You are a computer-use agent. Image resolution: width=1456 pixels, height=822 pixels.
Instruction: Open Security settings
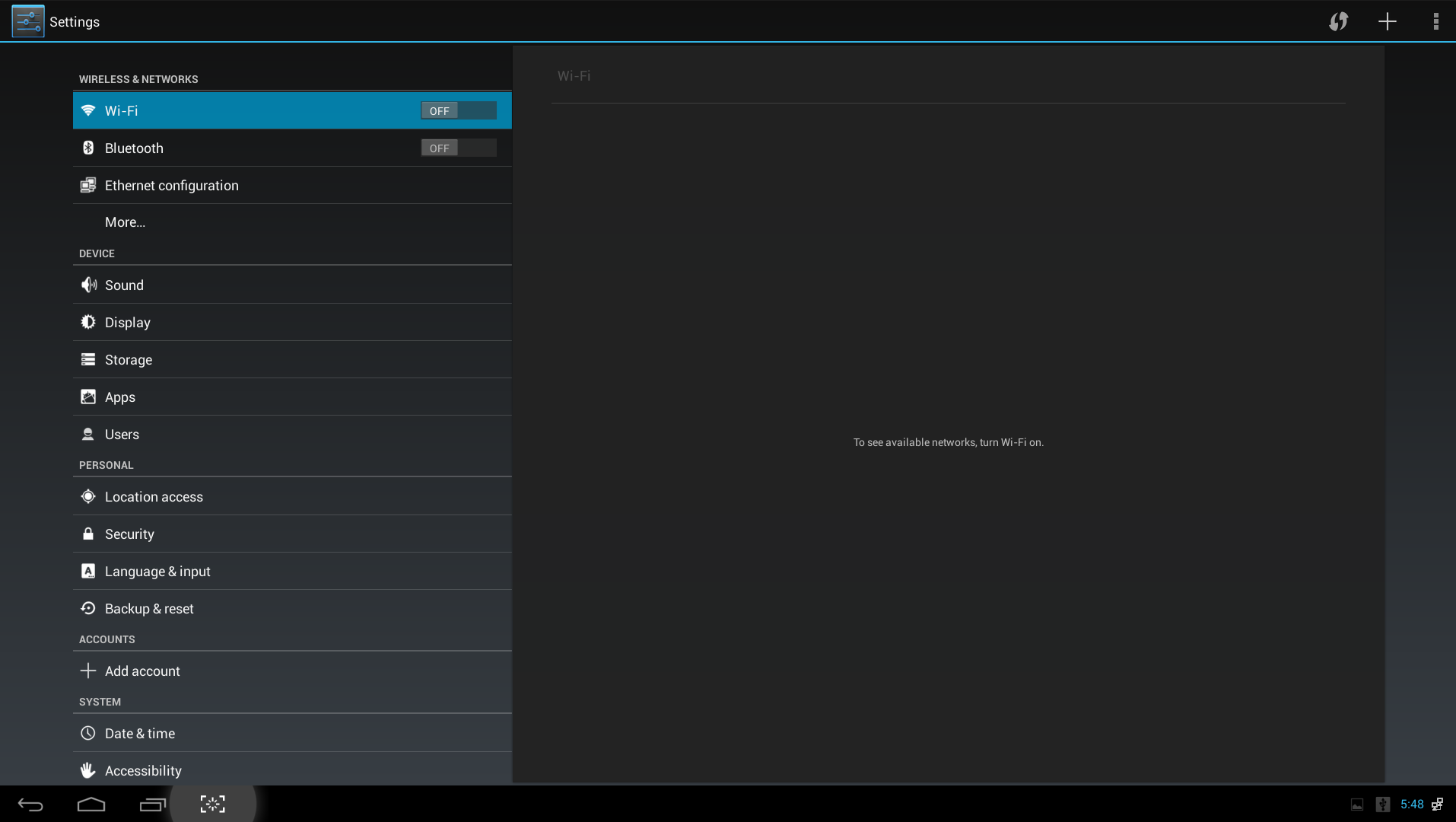coord(292,534)
